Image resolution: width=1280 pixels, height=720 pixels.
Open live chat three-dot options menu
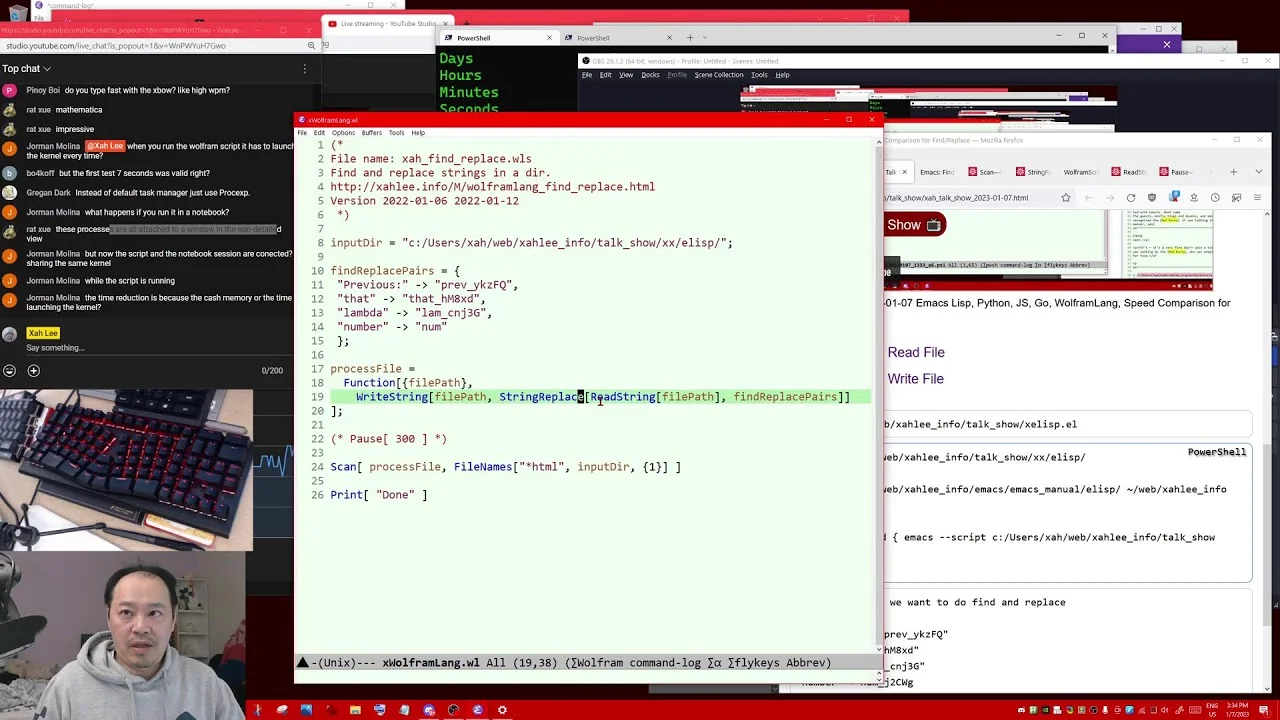coord(304,68)
